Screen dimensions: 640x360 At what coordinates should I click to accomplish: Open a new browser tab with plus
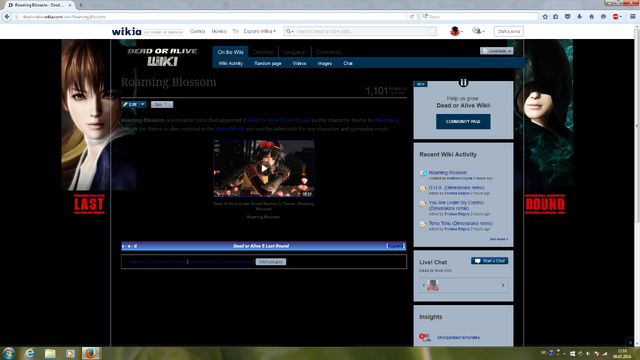[x=81, y=5]
